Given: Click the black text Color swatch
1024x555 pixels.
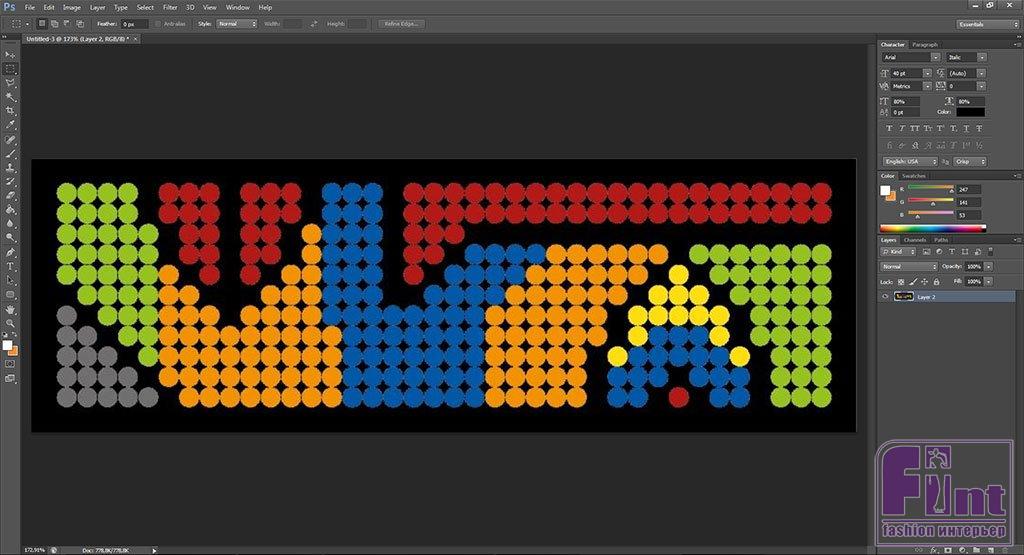Looking at the screenshot, I should point(970,112).
